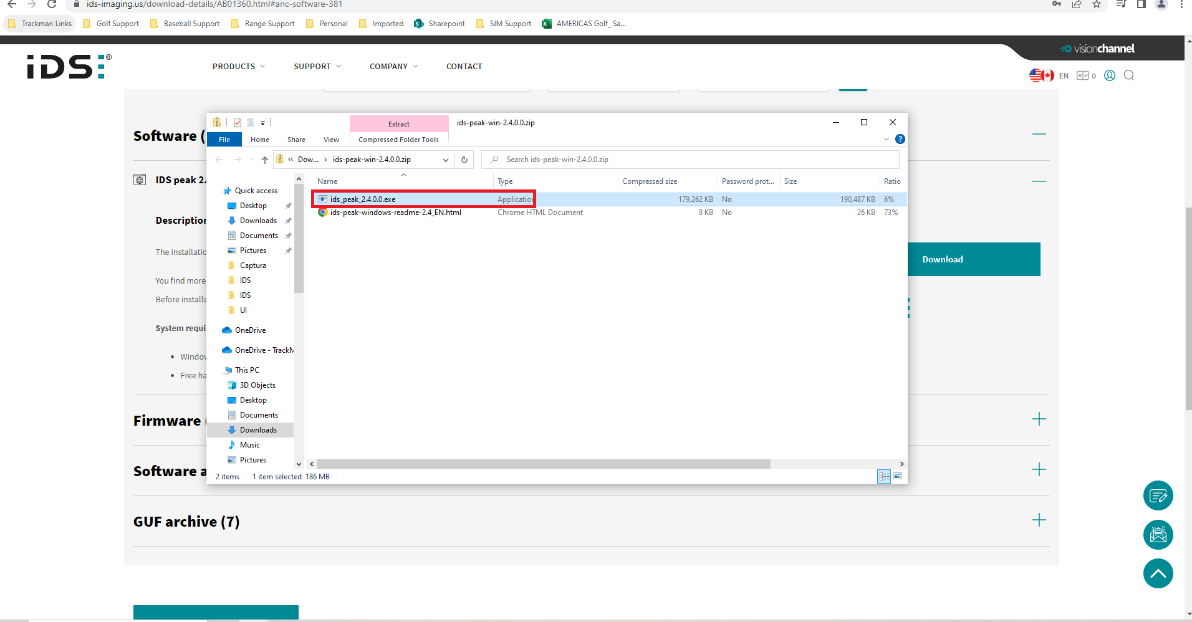Open the IDS website search magnifier icon
The image size is (1192, 622).
coord(1129,75)
